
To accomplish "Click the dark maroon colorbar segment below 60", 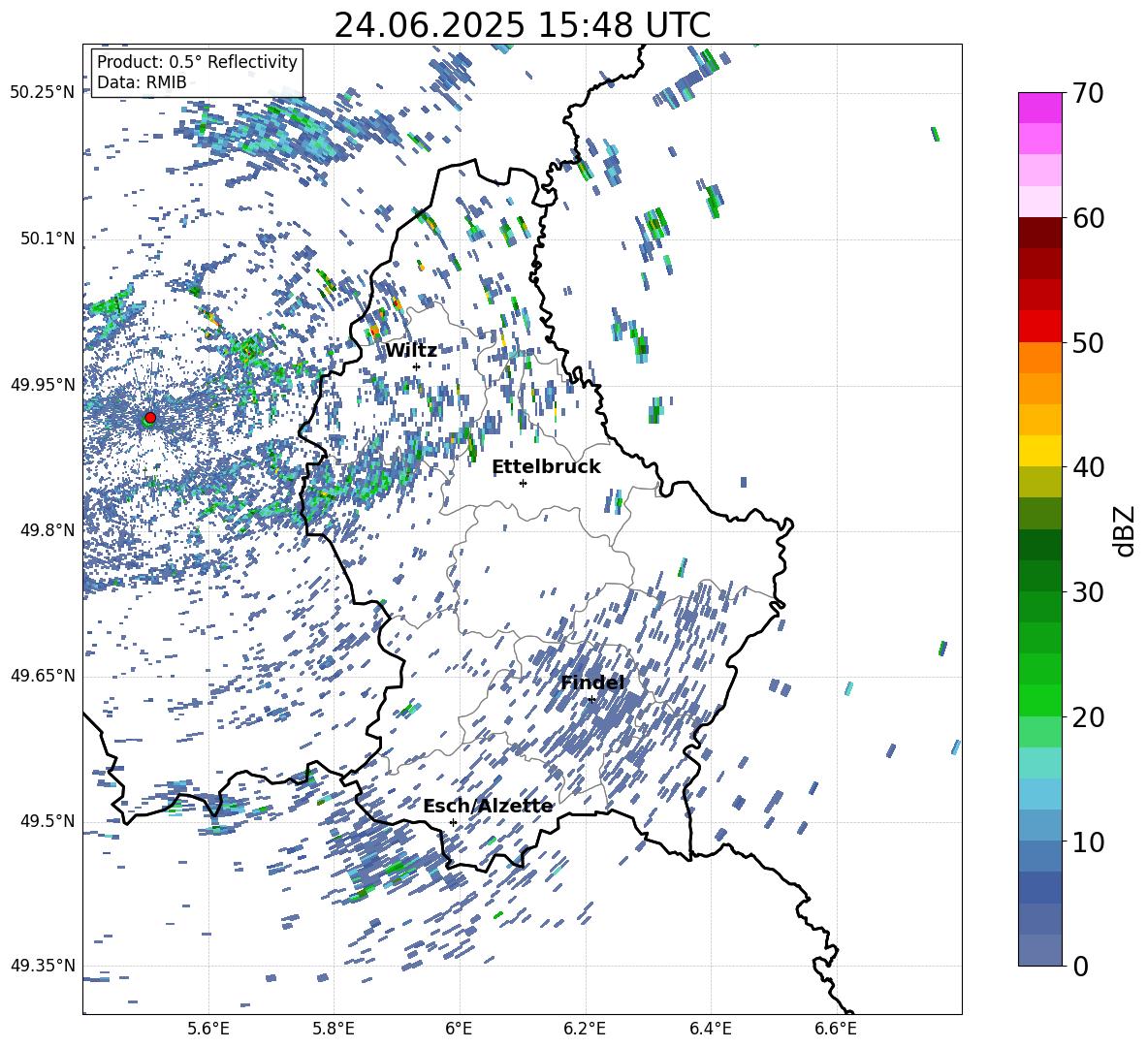I will point(1040,233).
